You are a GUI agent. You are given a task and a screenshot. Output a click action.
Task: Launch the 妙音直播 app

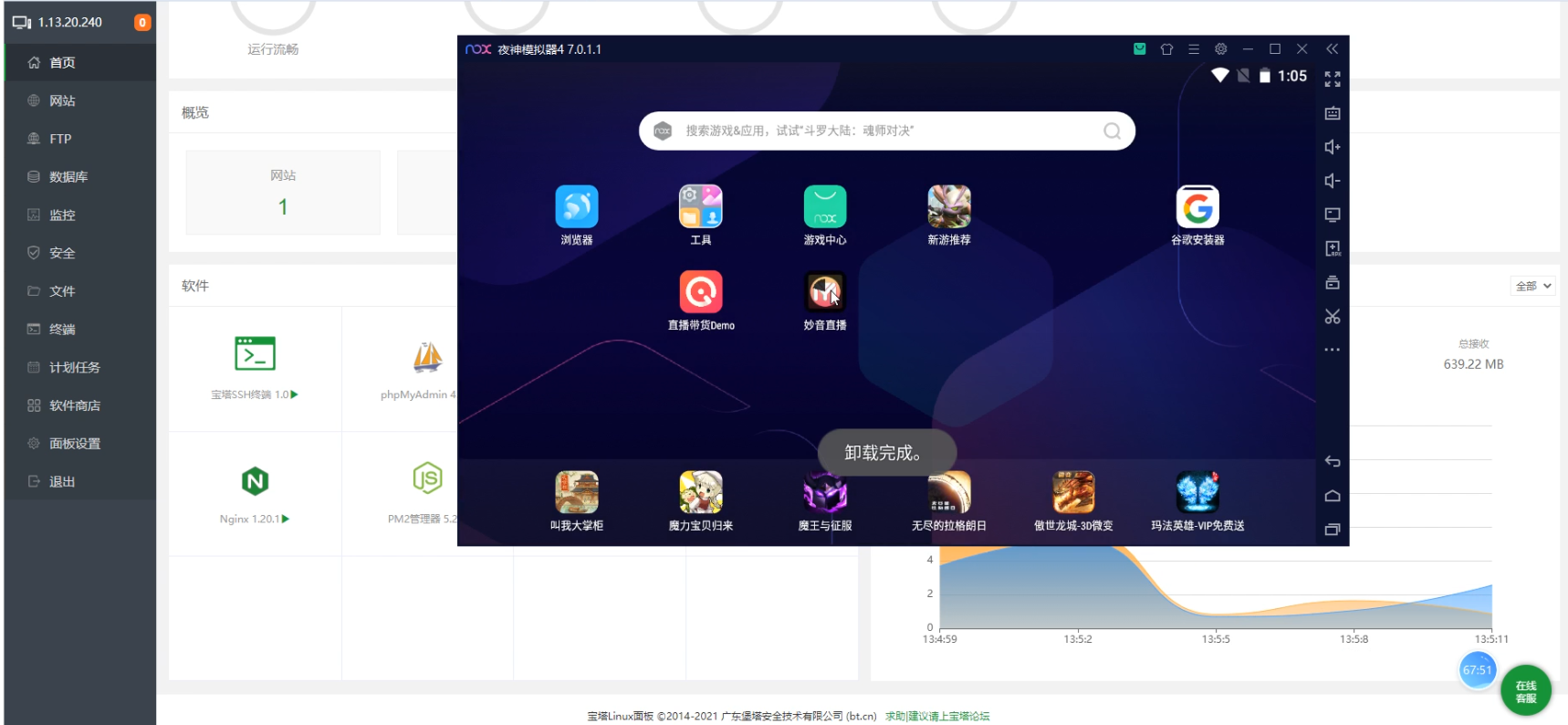click(x=825, y=292)
